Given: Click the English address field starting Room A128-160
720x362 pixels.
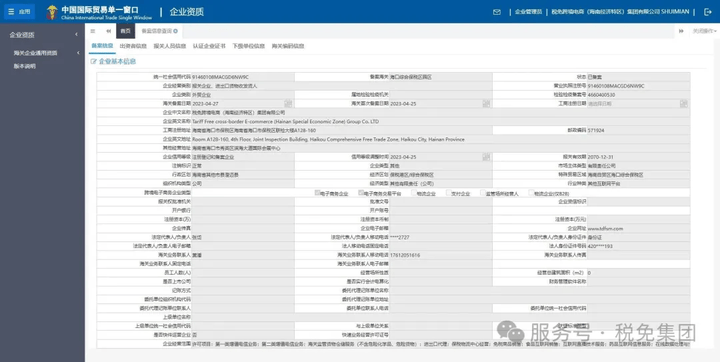Looking at the screenshot, I should click(x=440, y=139).
